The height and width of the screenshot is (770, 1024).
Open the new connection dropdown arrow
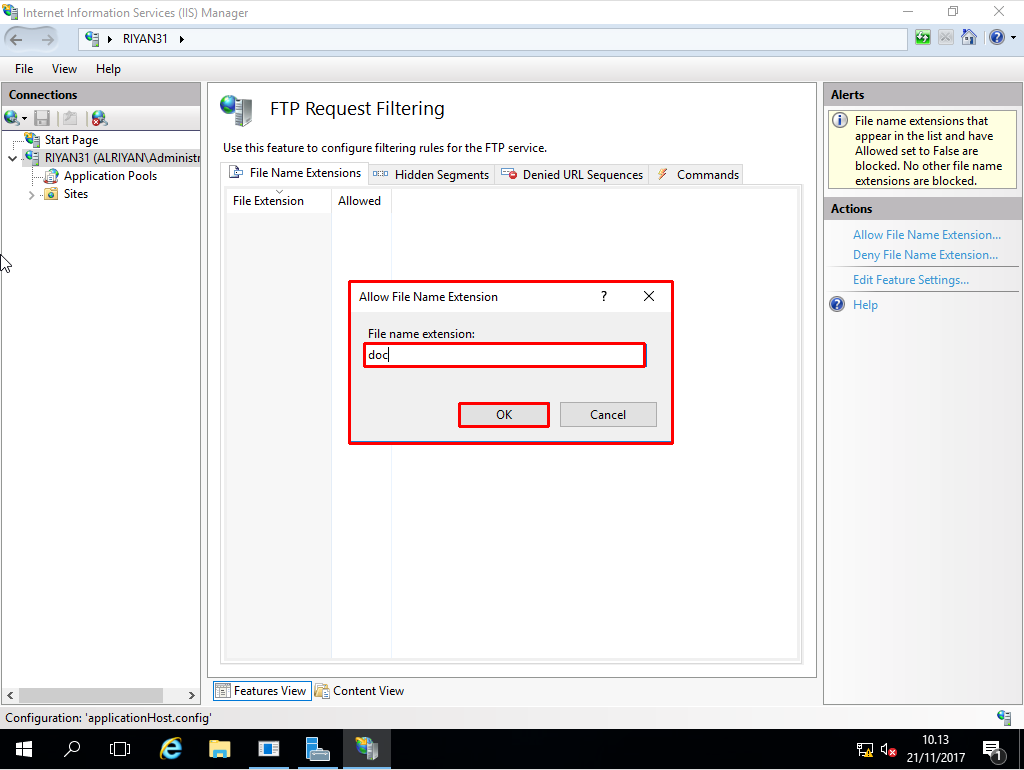click(25, 119)
